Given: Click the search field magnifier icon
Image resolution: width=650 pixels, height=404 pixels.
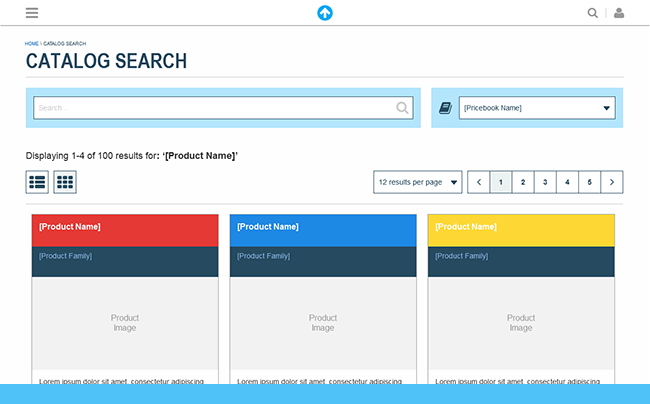Looking at the screenshot, I should click(402, 108).
